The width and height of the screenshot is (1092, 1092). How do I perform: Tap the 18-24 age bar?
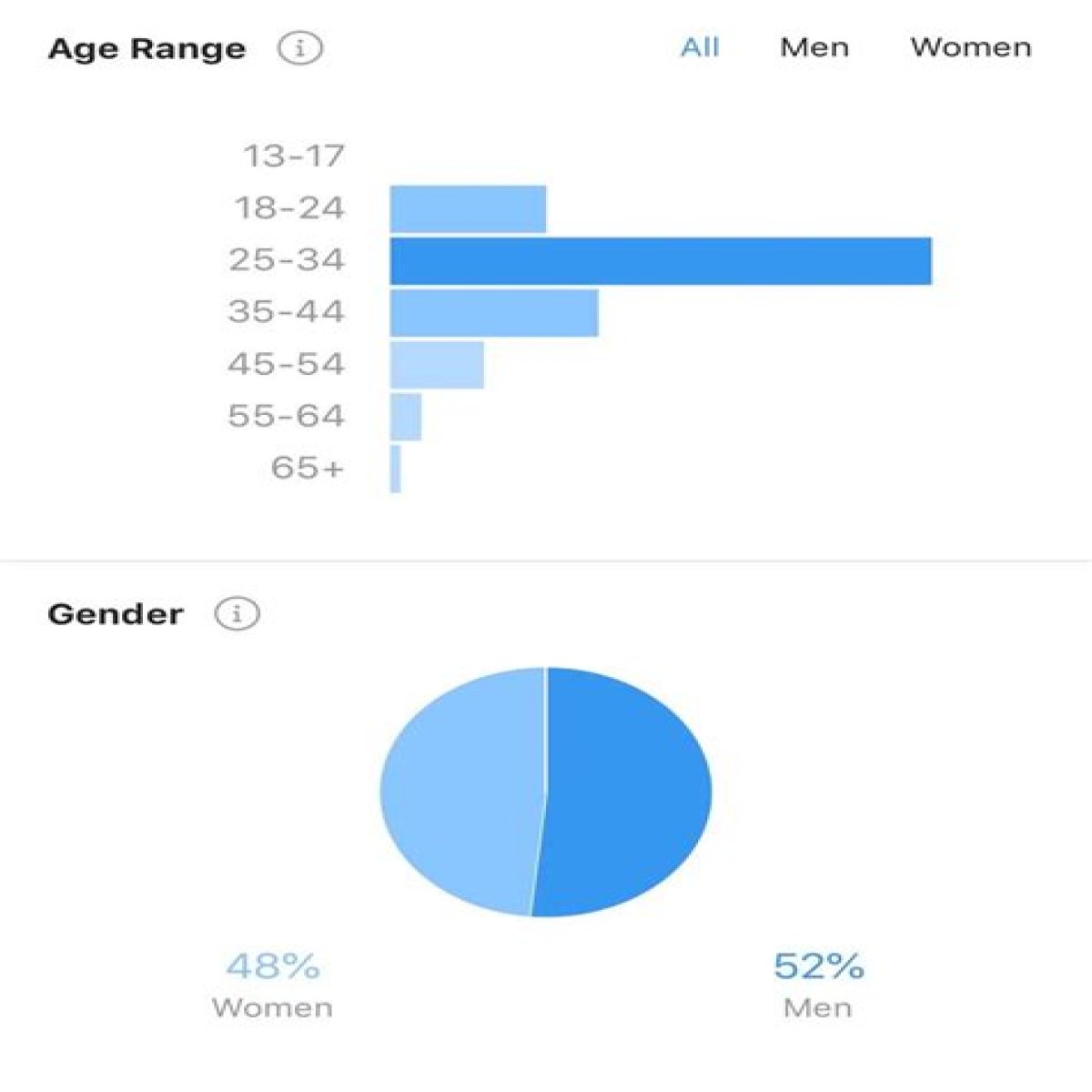468,209
